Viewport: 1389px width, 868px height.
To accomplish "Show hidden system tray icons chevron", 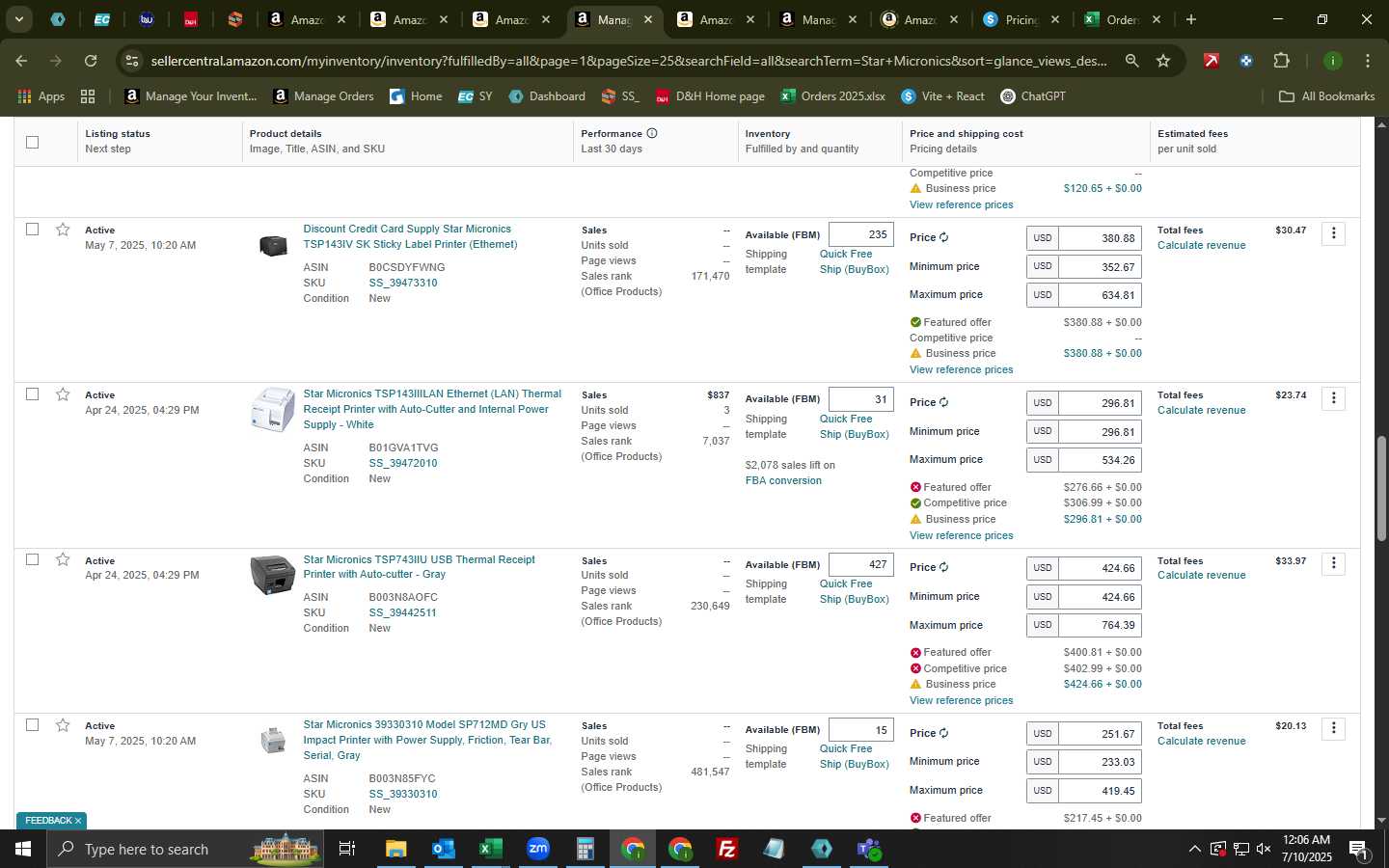I will tap(1194, 849).
